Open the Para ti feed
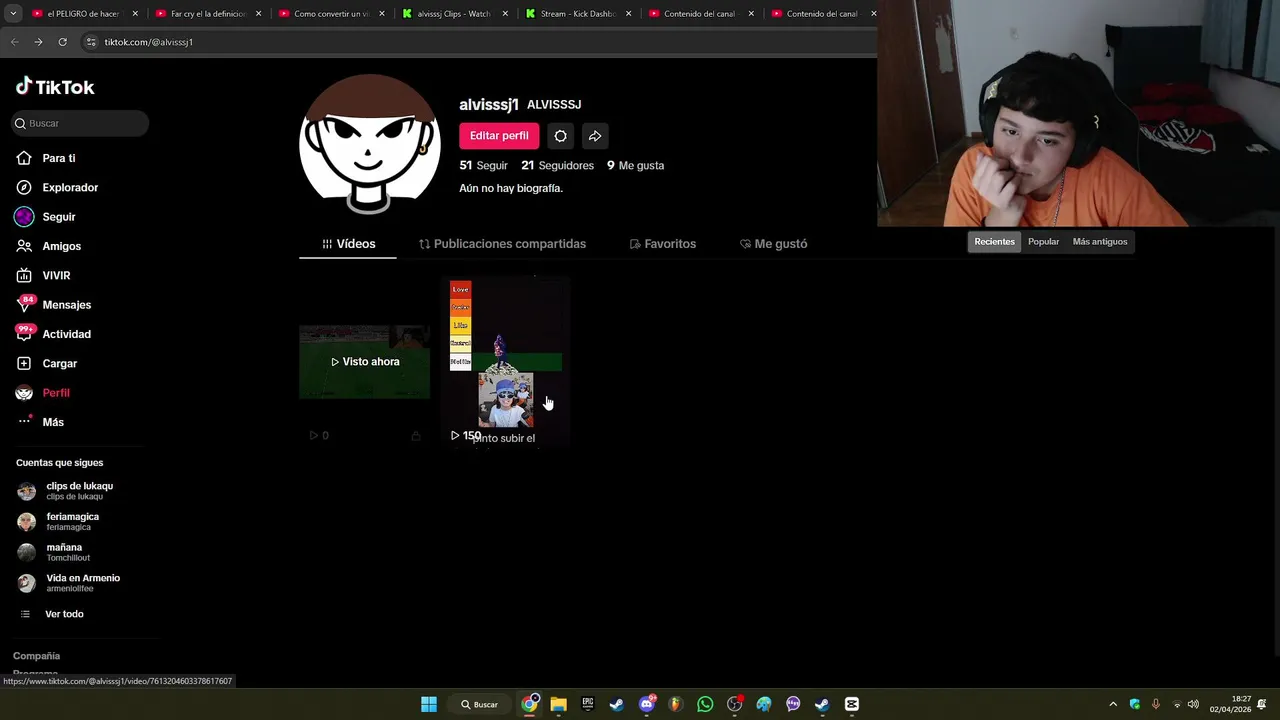This screenshot has height=720, width=1280. pyautogui.click(x=58, y=158)
